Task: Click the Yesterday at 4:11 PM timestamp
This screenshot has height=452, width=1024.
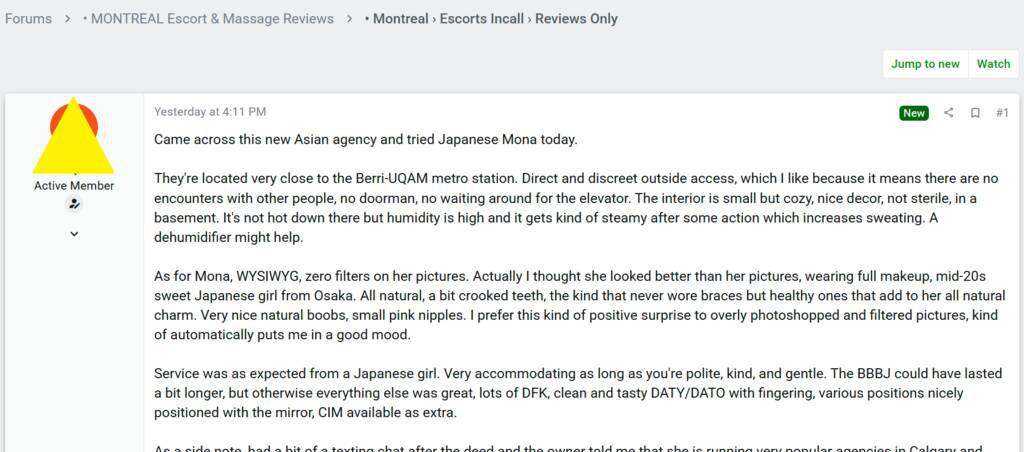Action: pyautogui.click(x=210, y=112)
